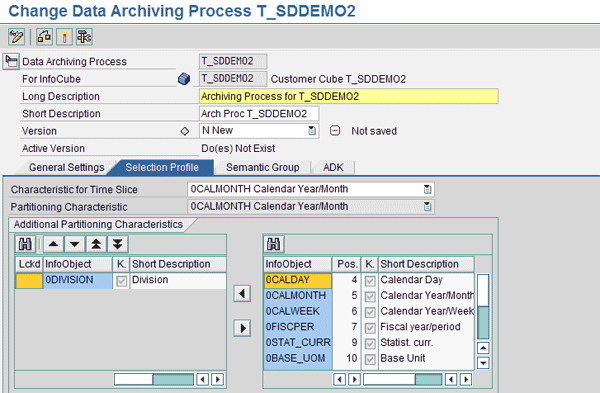Viewport: 600px width, 393px height.
Task: Open the Version N New dropdown
Action: coord(312,131)
